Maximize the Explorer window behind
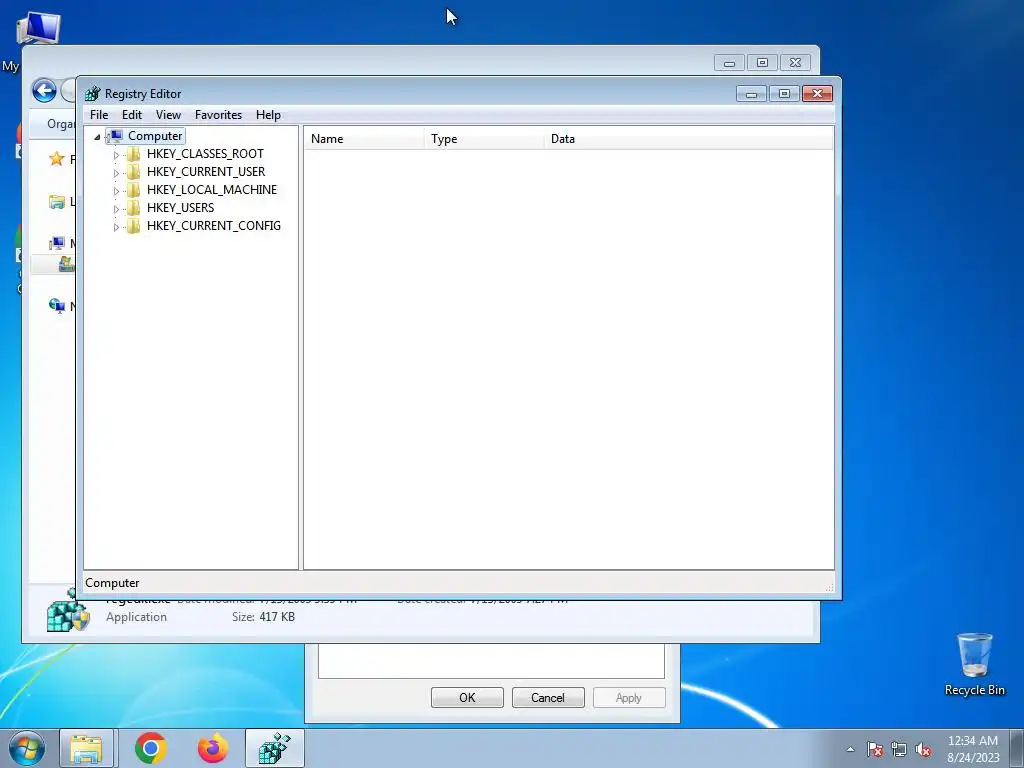 [x=762, y=63]
